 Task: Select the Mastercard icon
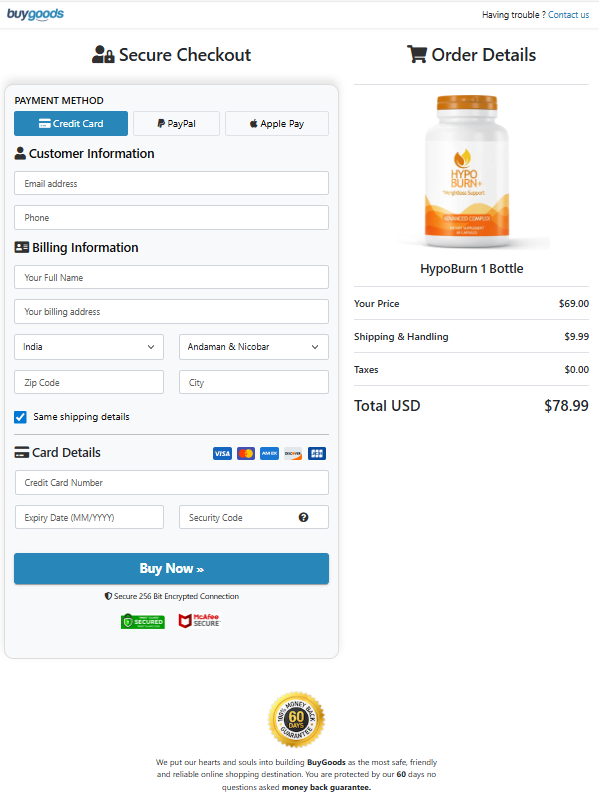(246, 453)
